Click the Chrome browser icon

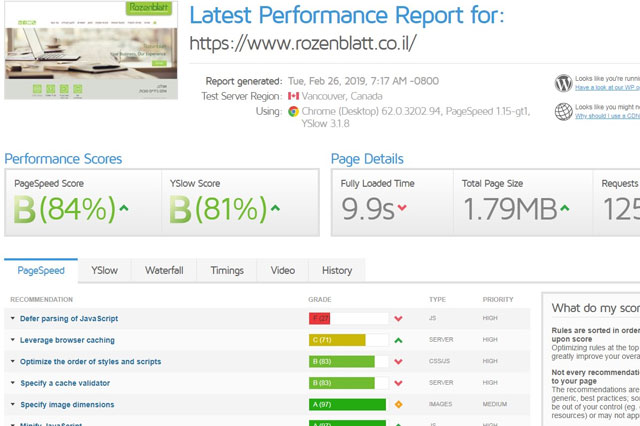tap(293, 111)
